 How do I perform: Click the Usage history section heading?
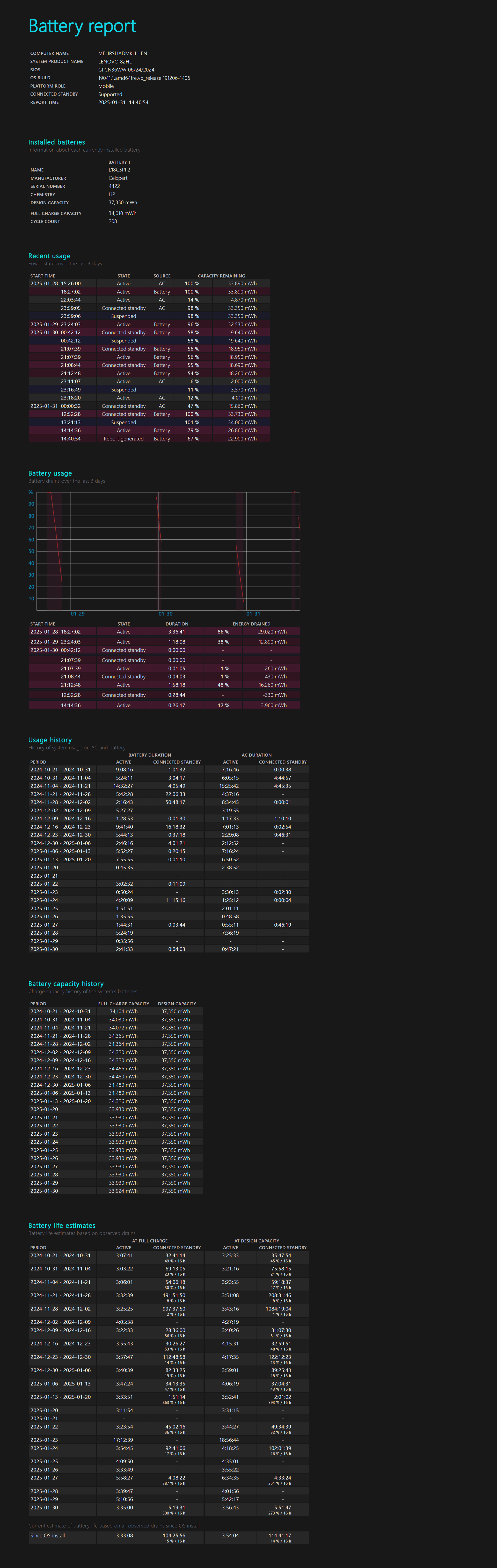point(50,740)
